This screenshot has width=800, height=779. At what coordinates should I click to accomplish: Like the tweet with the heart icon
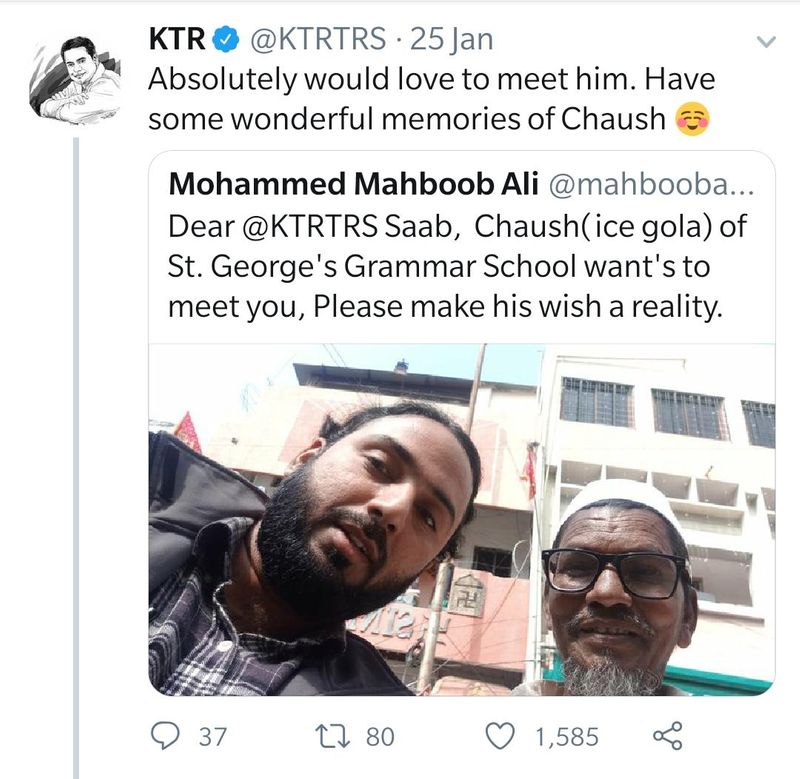point(499,737)
